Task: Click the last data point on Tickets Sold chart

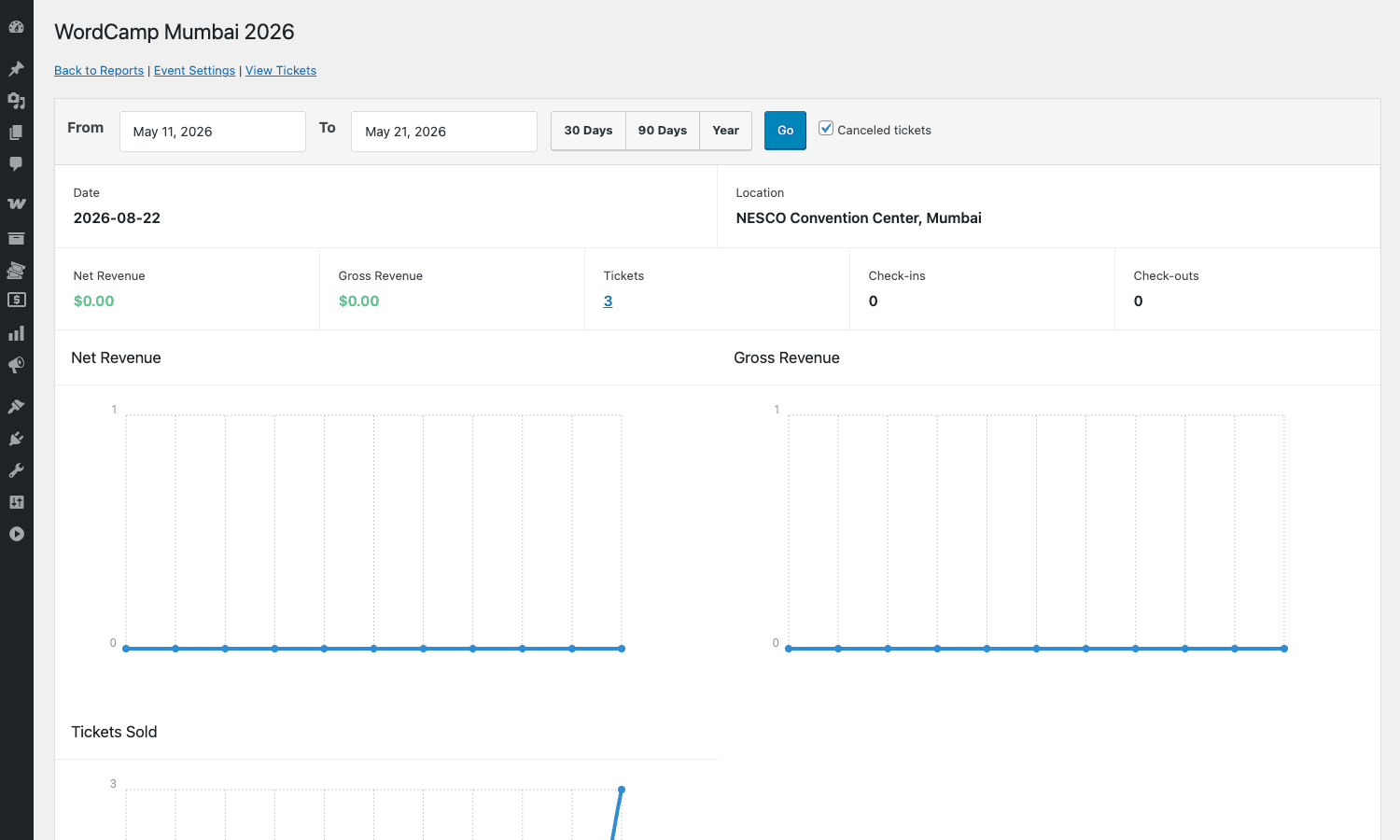Action: click(622, 790)
